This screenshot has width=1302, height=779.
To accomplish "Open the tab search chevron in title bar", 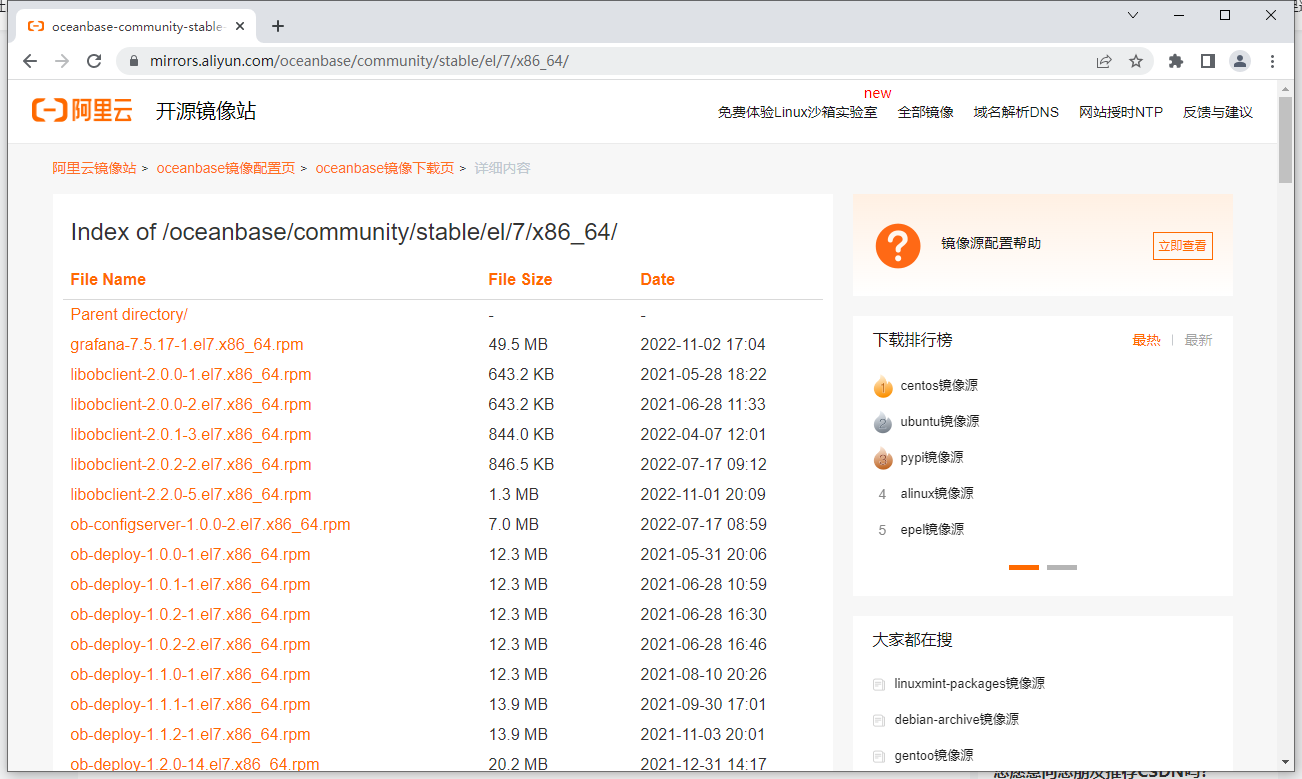I will point(1133,15).
